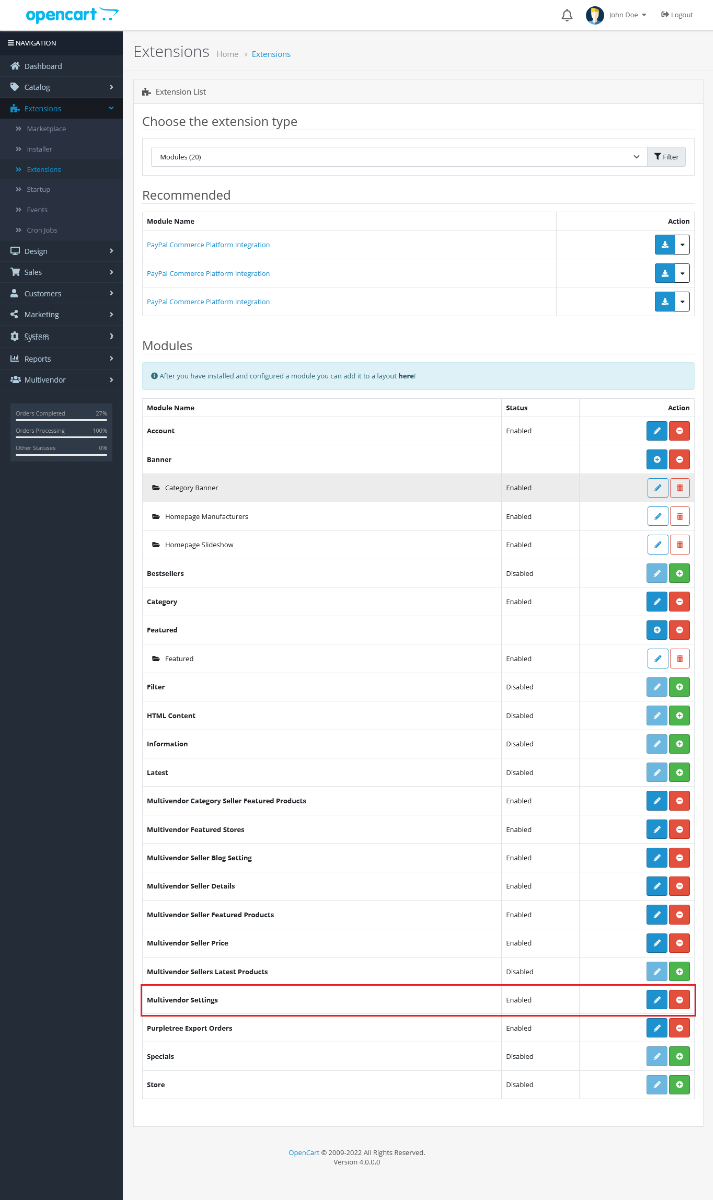Add a new Banner module instance
713x1200 pixels.
(657, 460)
